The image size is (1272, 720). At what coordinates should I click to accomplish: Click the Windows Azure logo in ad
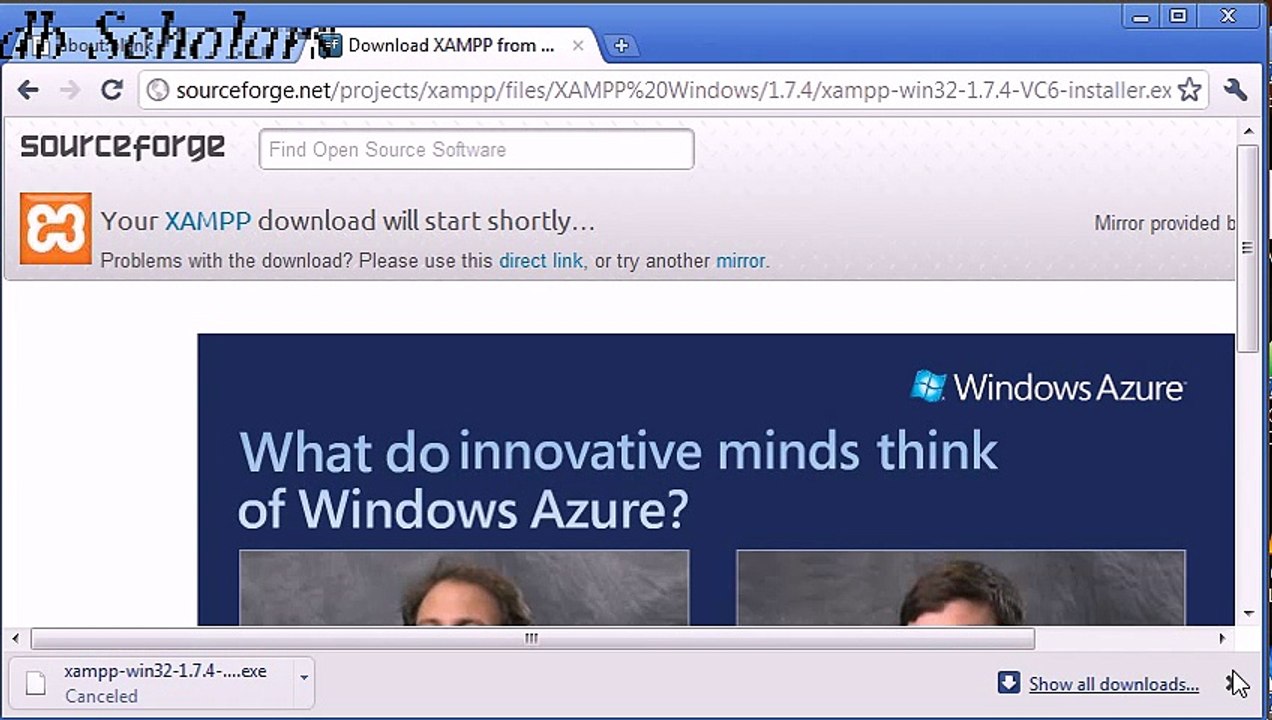[1047, 387]
